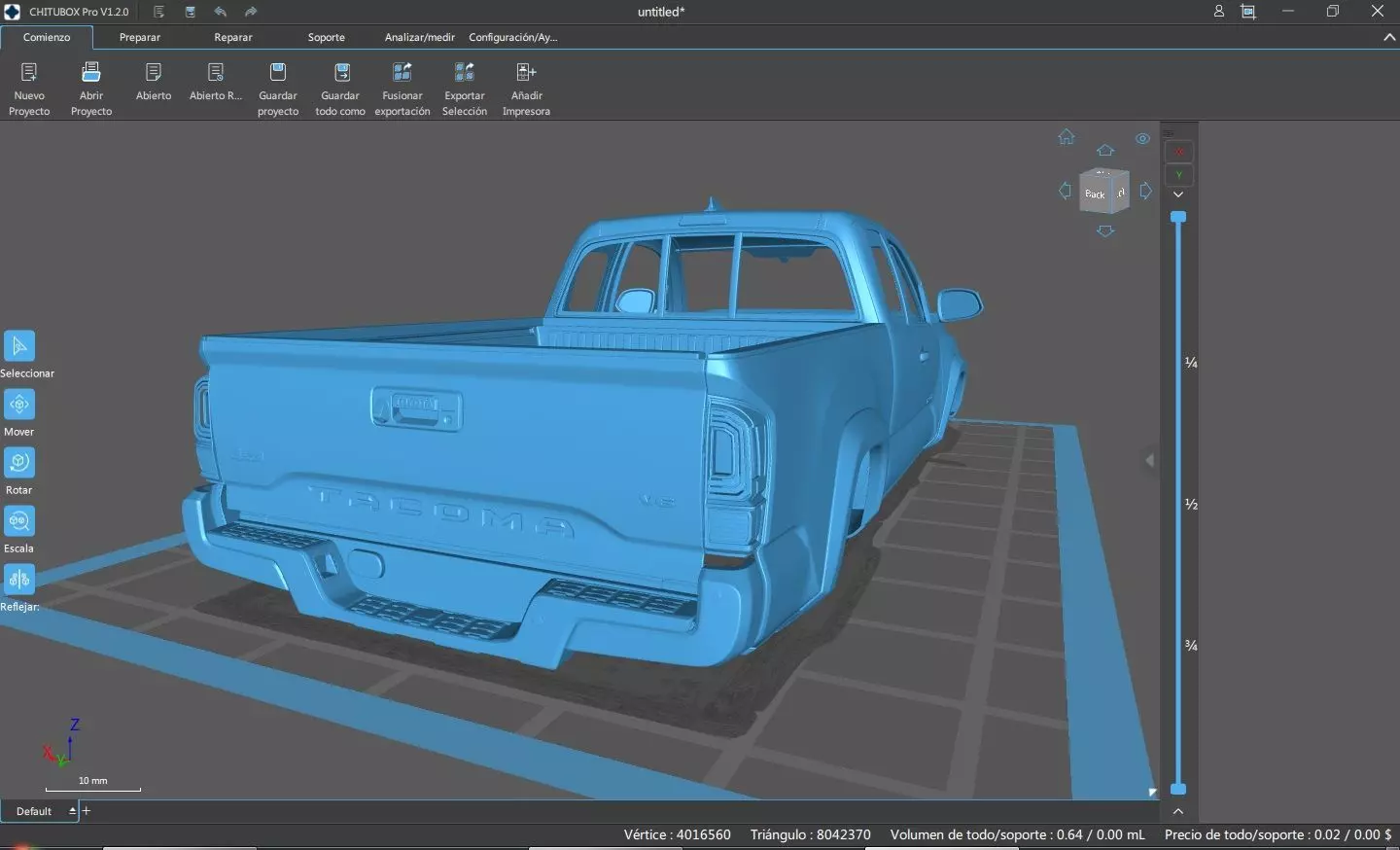The image size is (1400, 850).
Task: Switch to the Configuración/Ay... tab
Action: point(513,37)
